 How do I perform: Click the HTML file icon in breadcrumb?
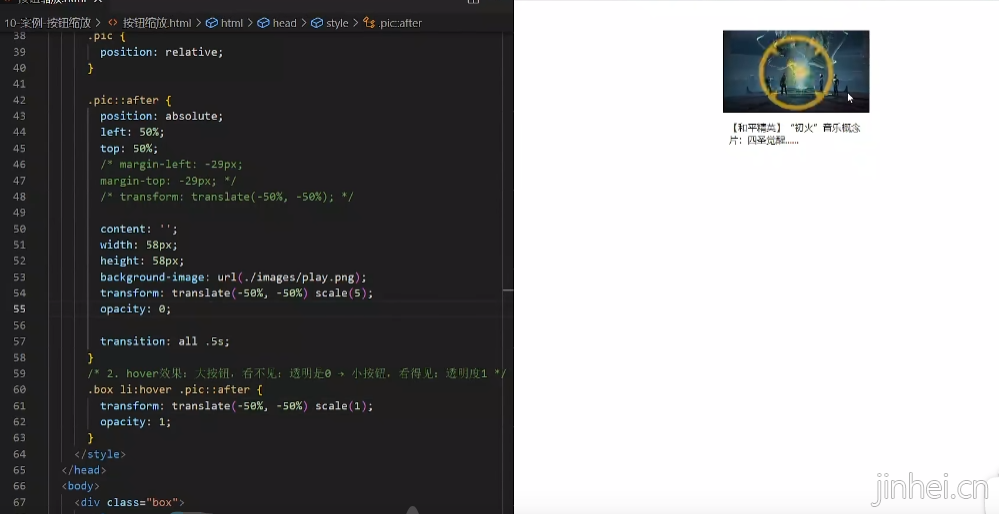click(x=113, y=23)
